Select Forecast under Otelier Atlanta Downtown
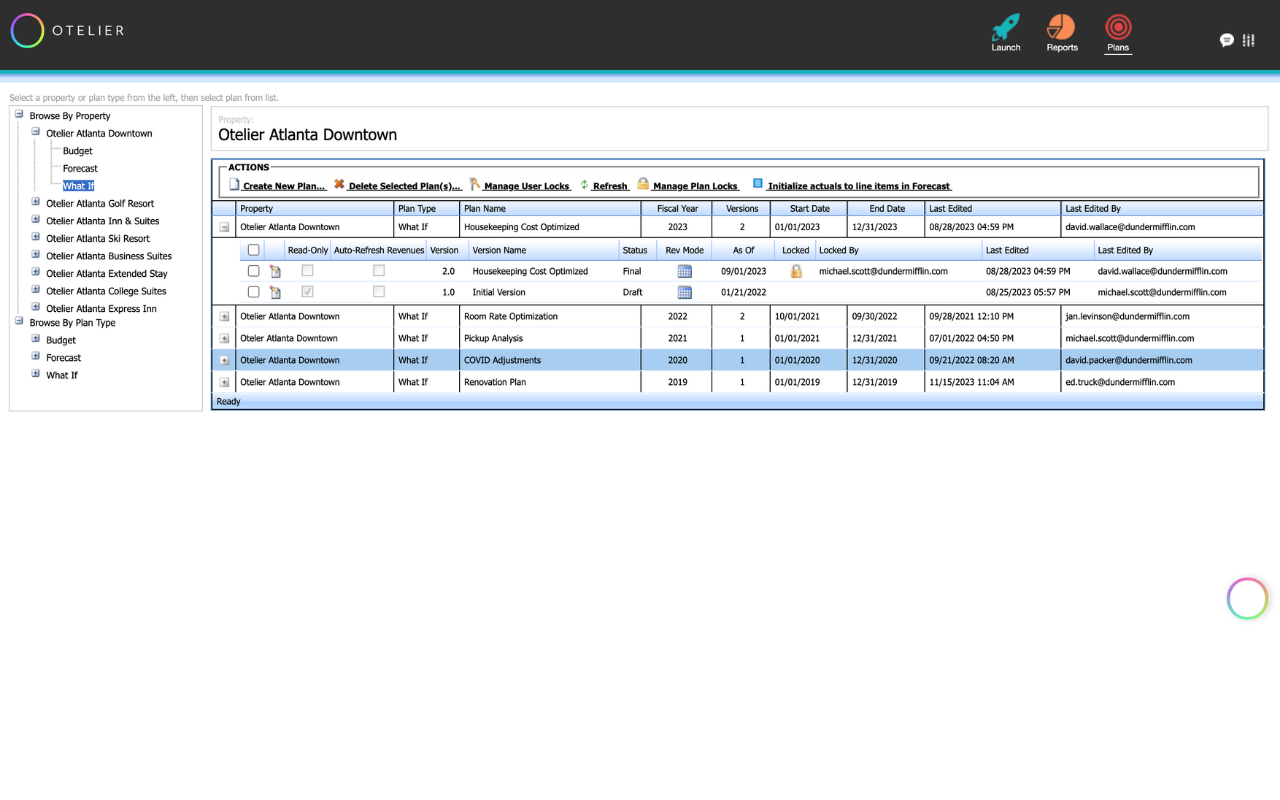The width and height of the screenshot is (1280, 800). tap(80, 169)
